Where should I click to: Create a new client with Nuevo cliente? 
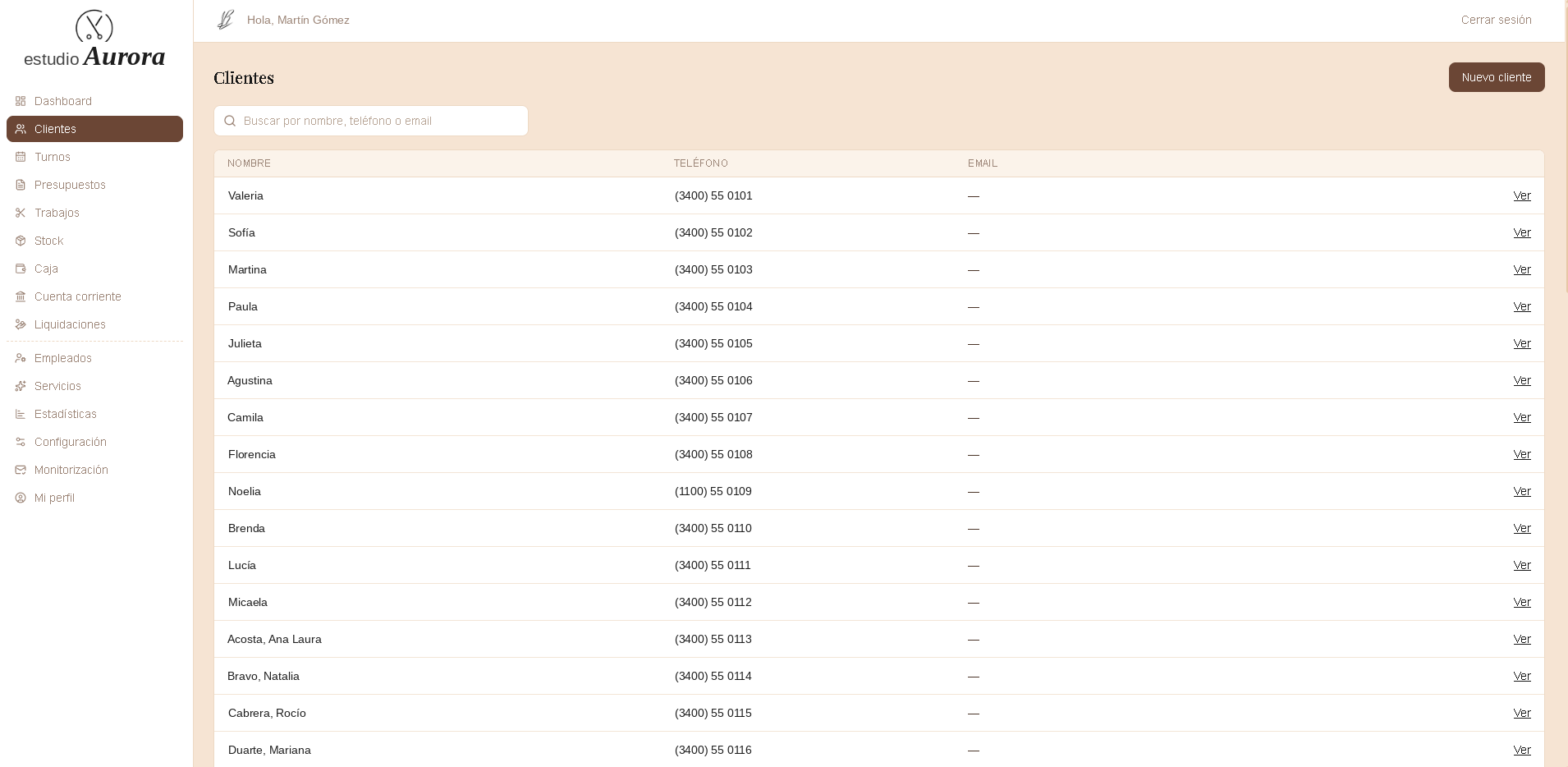[x=1497, y=77]
